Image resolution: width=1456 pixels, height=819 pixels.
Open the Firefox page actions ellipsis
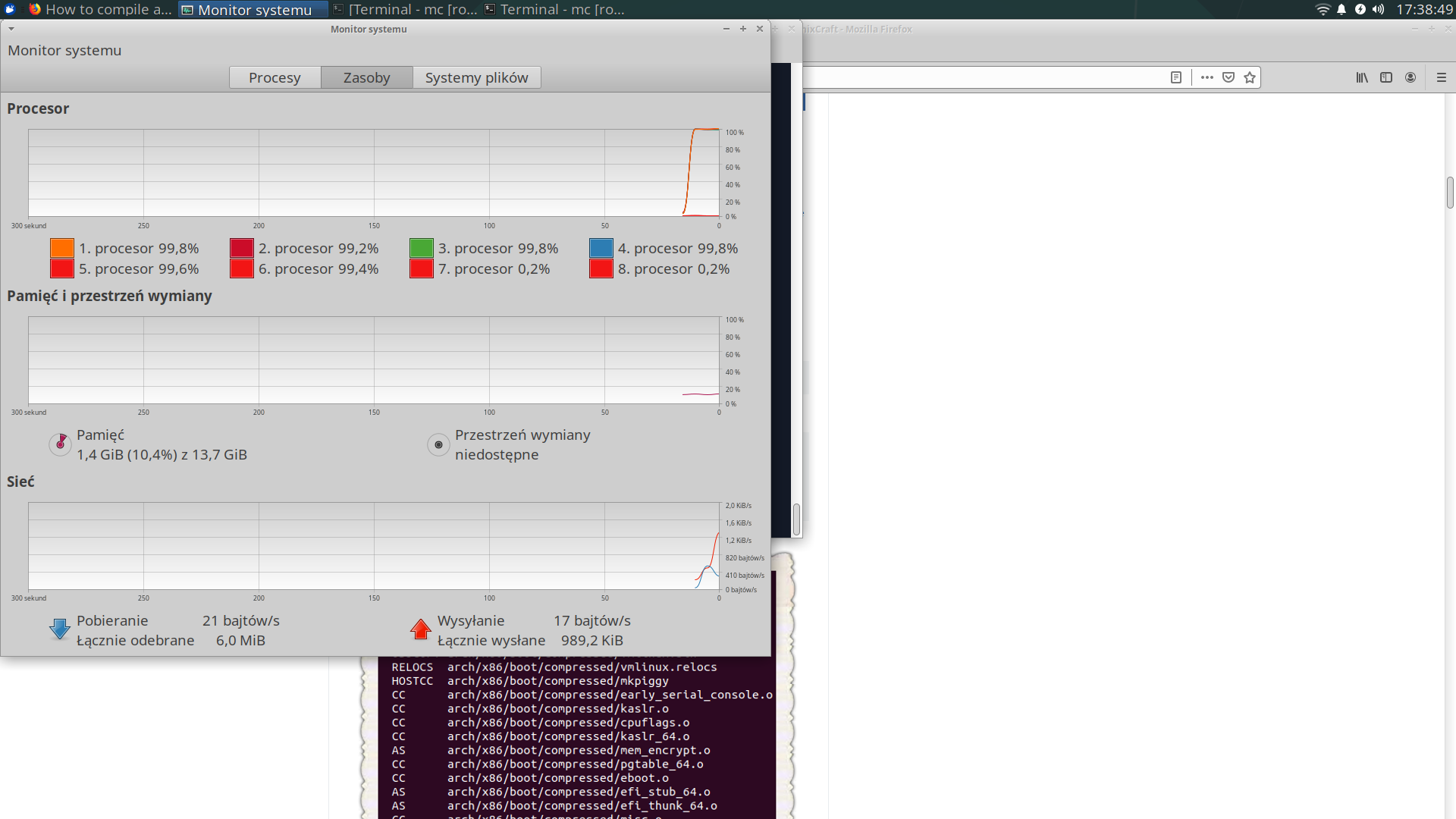pos(1207,77)
